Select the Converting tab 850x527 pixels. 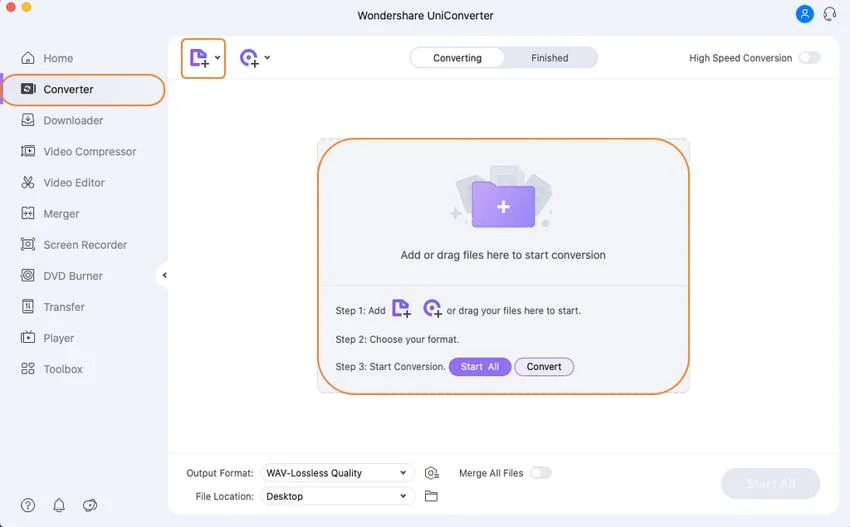[457, 58]
